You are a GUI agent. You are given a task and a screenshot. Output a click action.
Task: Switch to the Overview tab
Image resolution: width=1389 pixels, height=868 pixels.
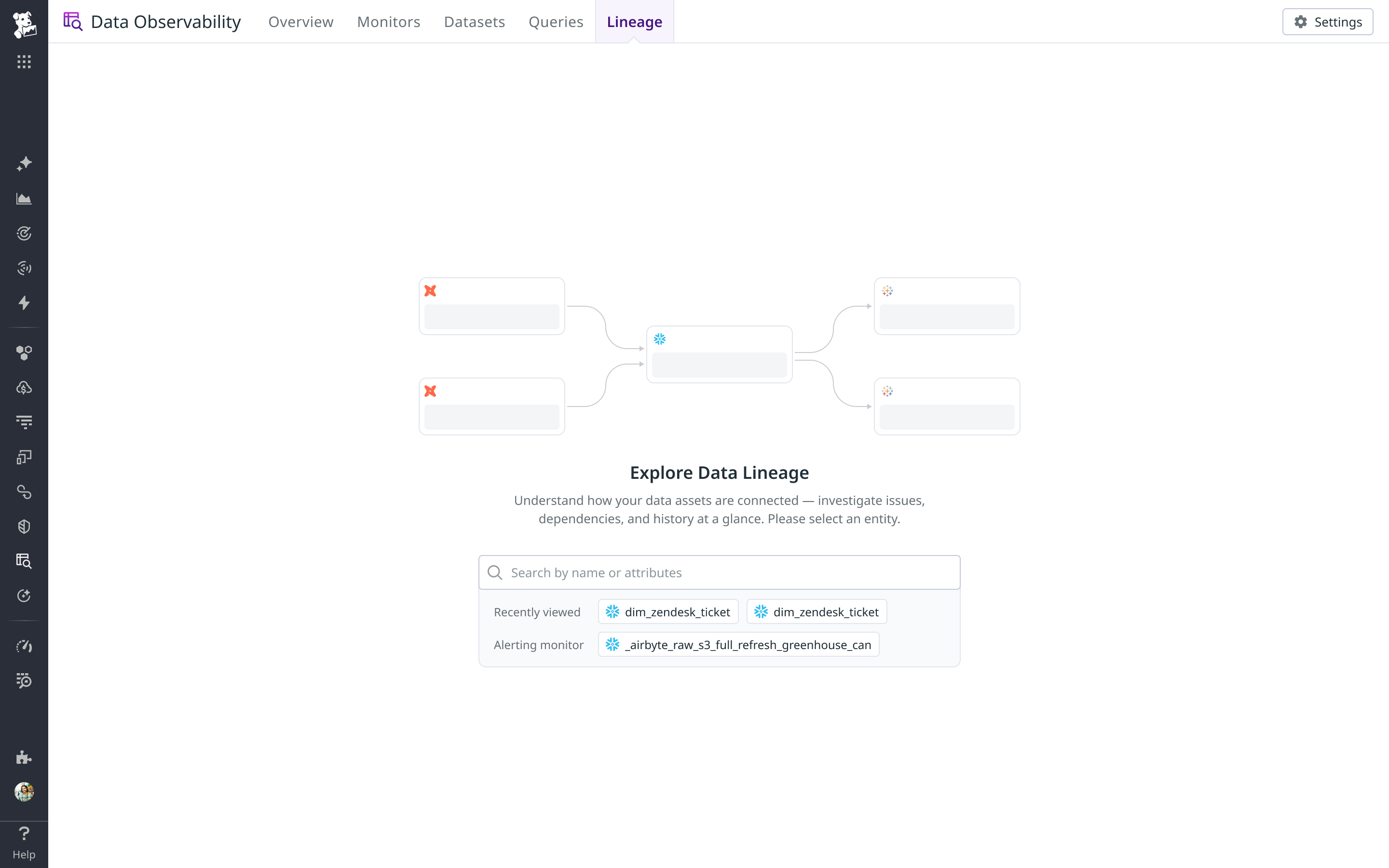pyautogui.click(x=300, y=22)
